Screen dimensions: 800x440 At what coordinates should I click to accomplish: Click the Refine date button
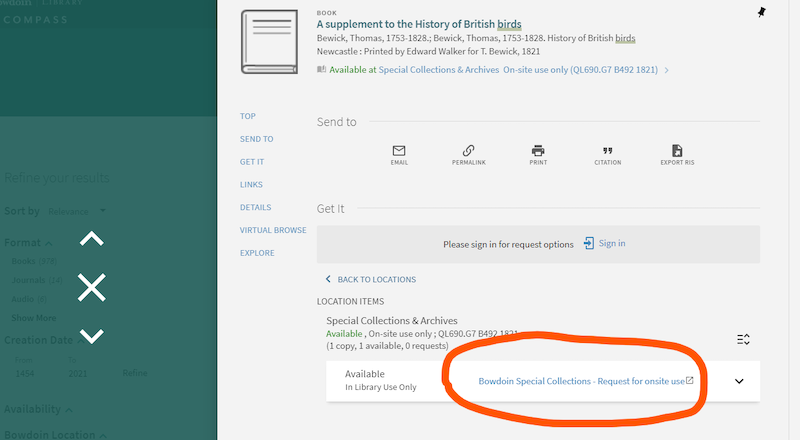tap(135, 373)
